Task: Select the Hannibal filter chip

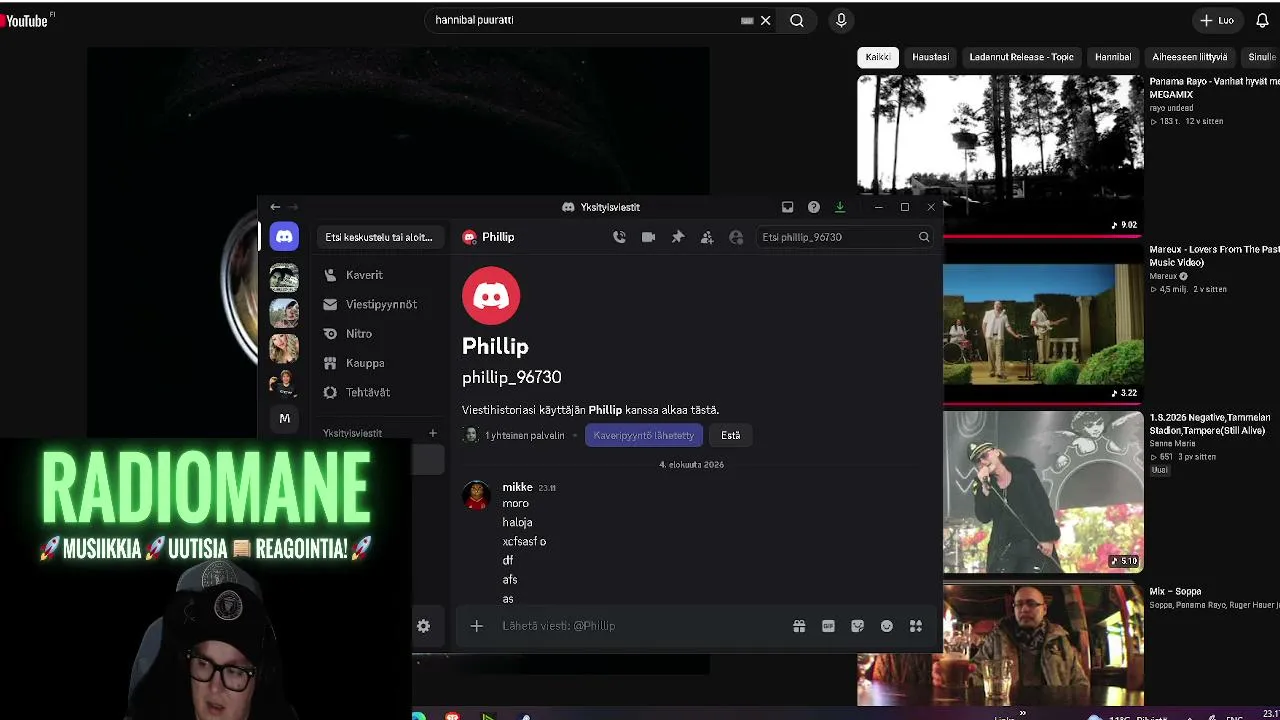Action: [x=1113, y=57]
